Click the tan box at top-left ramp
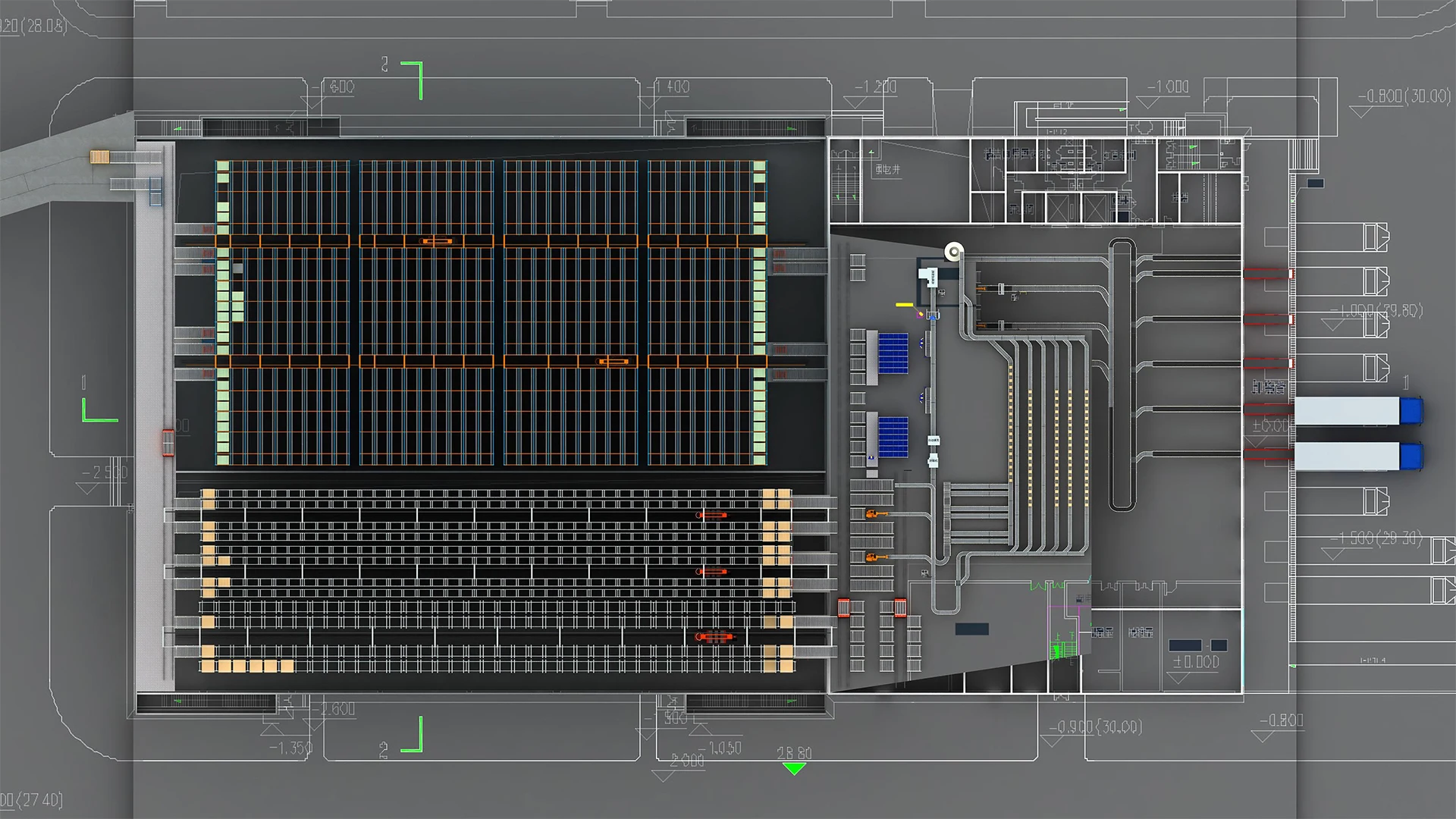Viewport: 1456px width, 819px height. coord(99,157)
